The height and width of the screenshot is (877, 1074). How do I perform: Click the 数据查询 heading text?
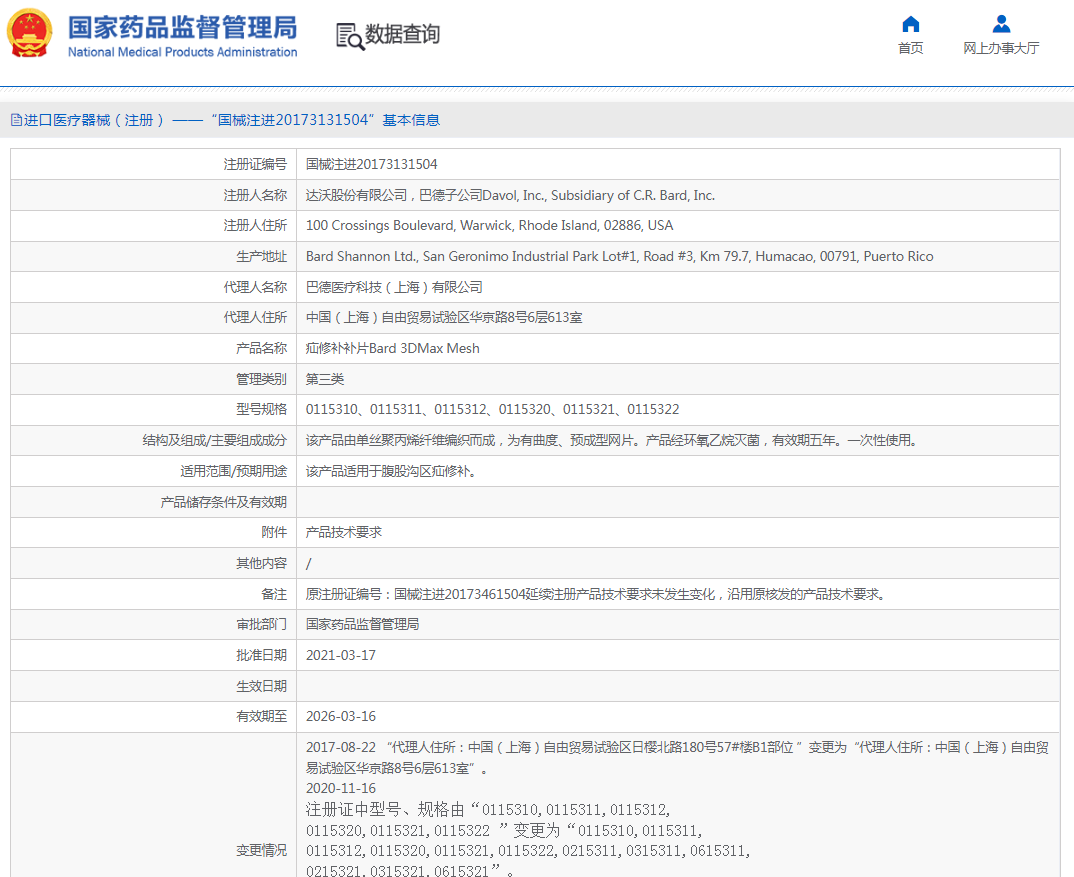coord(402,34)
